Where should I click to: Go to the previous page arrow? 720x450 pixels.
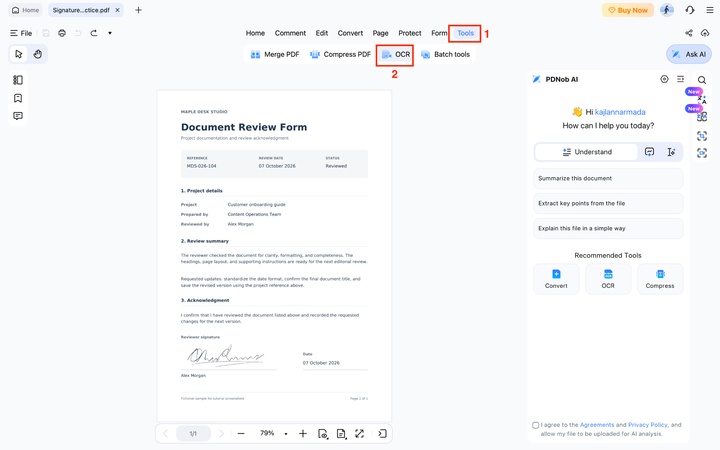tap(166, 433)
